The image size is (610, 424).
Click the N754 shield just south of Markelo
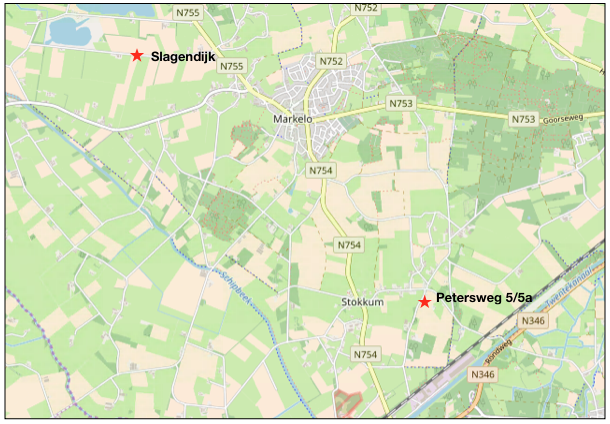(321, 170)
